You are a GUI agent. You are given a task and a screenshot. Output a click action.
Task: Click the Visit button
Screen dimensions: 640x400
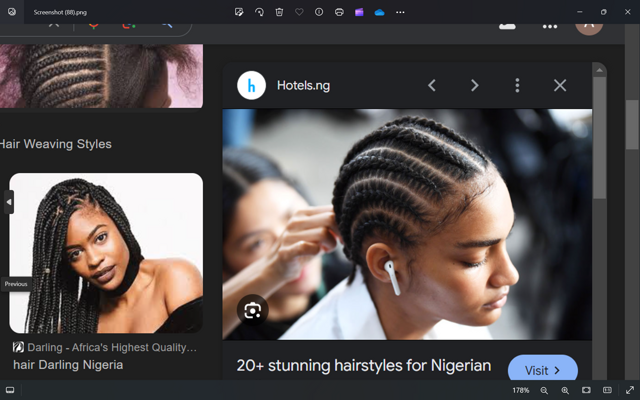point(543,370)
